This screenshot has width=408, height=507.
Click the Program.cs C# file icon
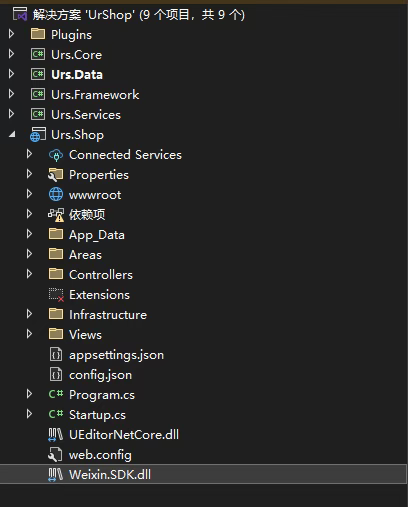pos(56,394)
